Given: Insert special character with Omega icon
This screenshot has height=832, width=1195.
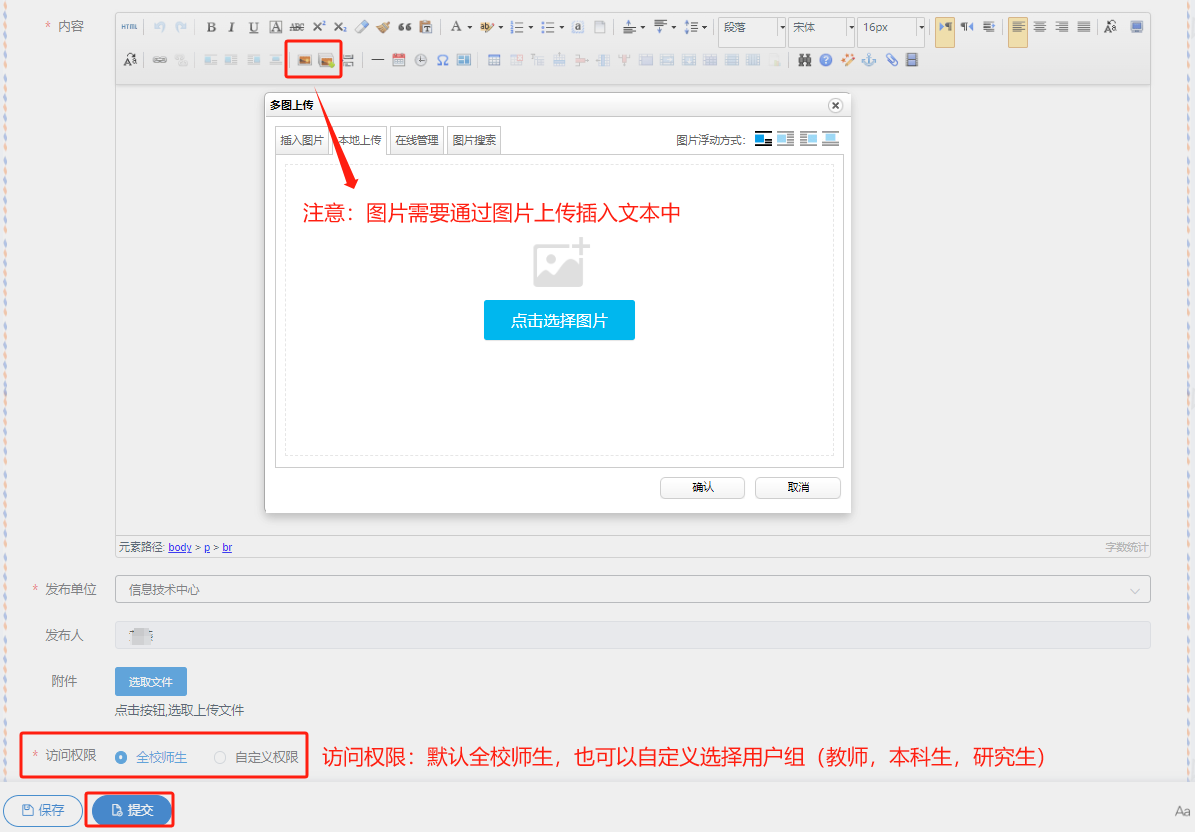Looking at the screenshot, I should coord(442,60).
